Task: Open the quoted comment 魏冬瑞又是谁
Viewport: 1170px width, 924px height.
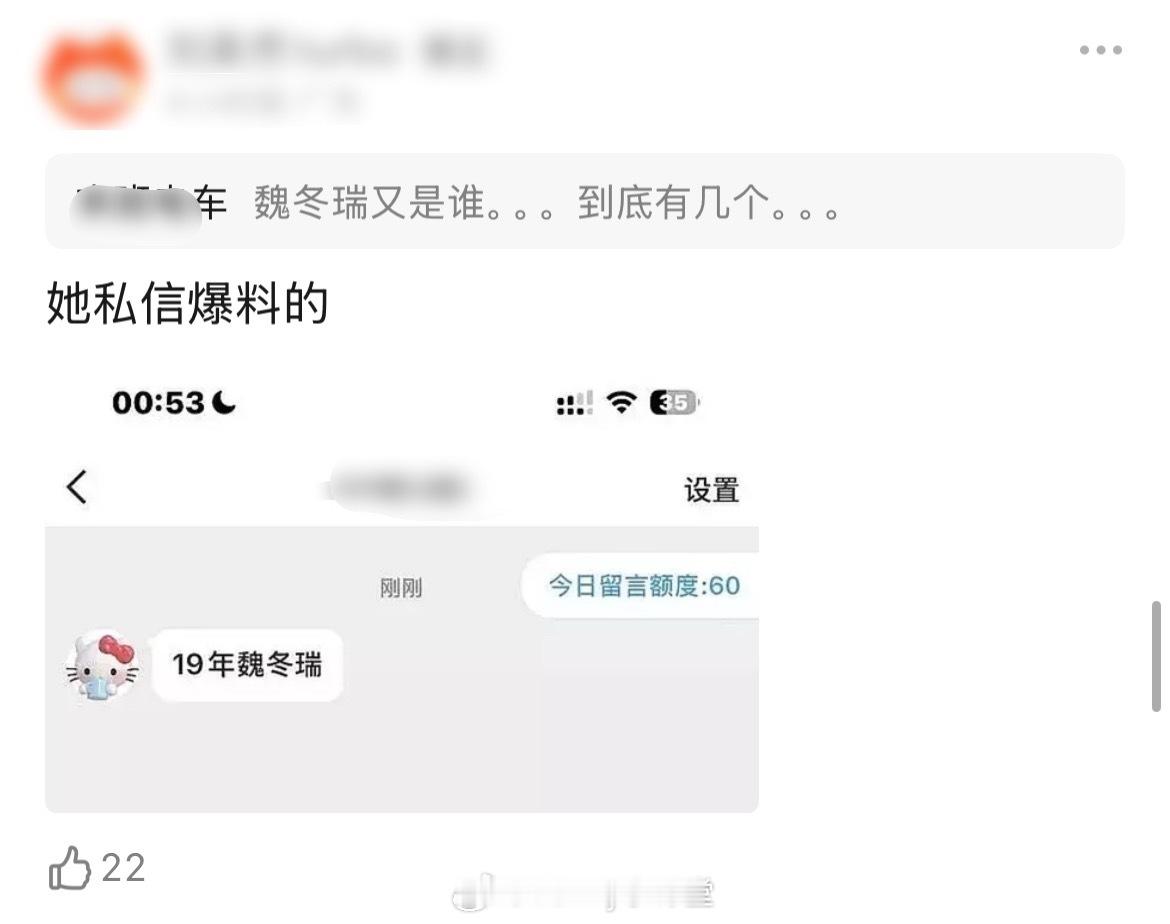Action: pyautogui.click(x=584, y=202)
